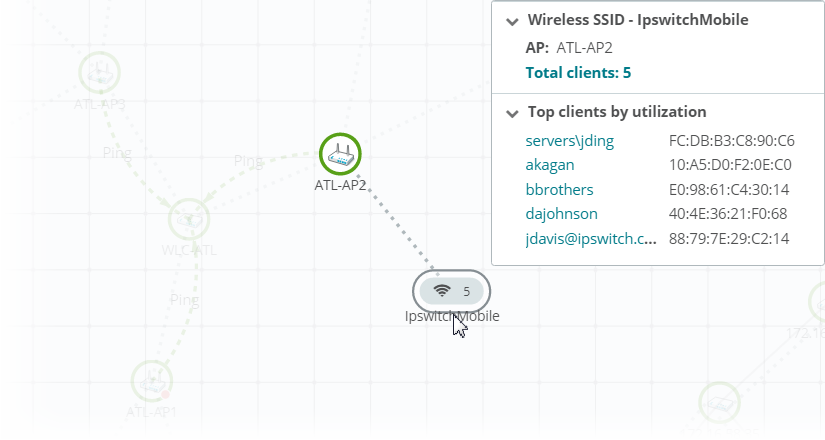Click the bbrothers client link
This screenshot has height=440, width=825.
point(559,189)
